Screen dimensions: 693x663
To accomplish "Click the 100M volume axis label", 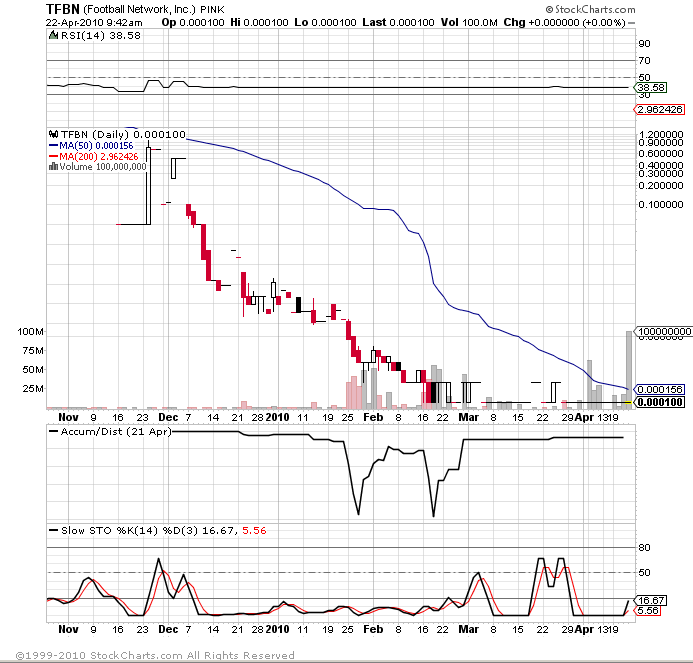I will tap(30, 332).
